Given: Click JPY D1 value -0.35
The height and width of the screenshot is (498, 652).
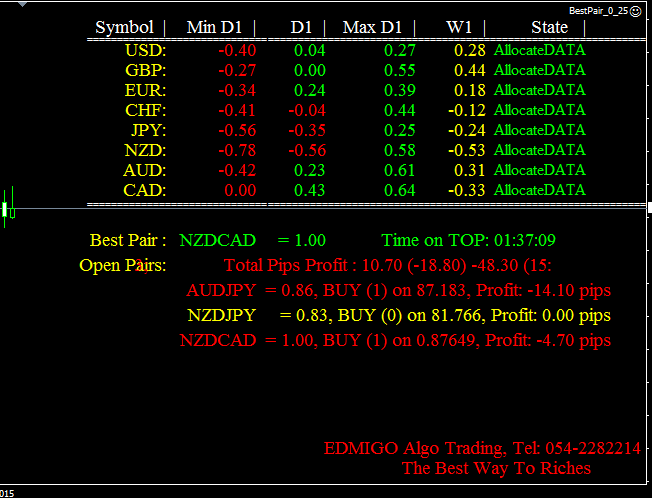Looking at the screenshot, I should (307, 131).
